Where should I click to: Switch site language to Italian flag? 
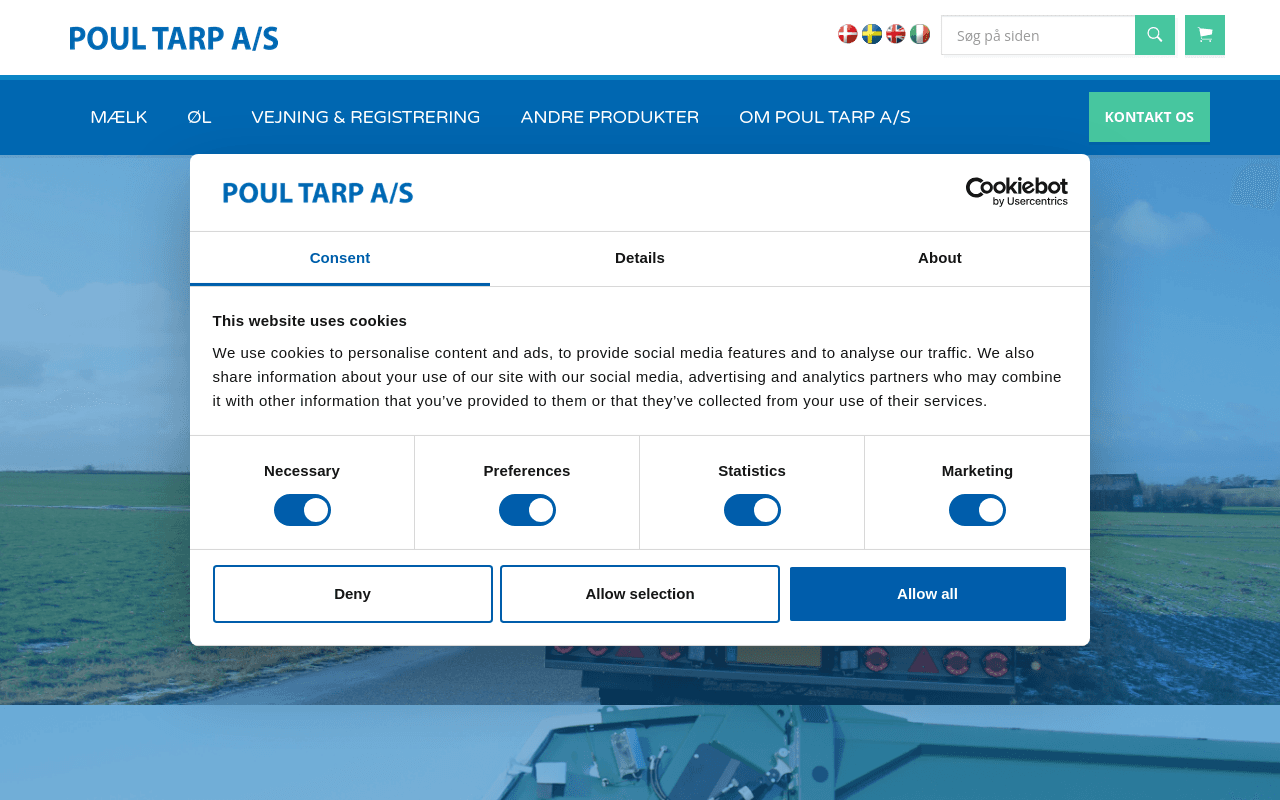click(x=920, y=34)
